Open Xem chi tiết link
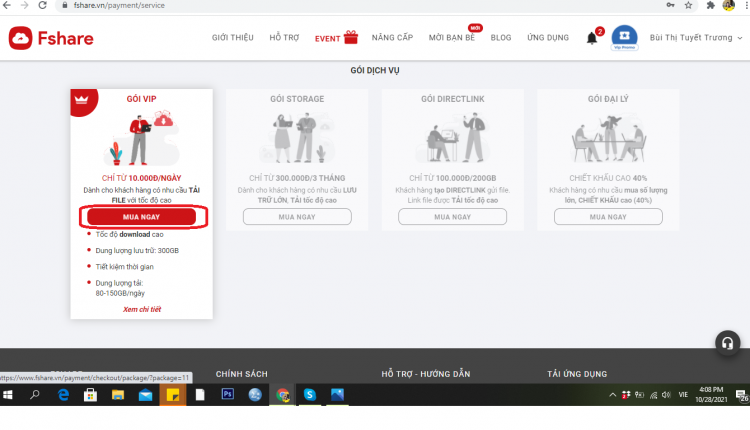This screenshot has height=430, width=750. coord(142,309)
